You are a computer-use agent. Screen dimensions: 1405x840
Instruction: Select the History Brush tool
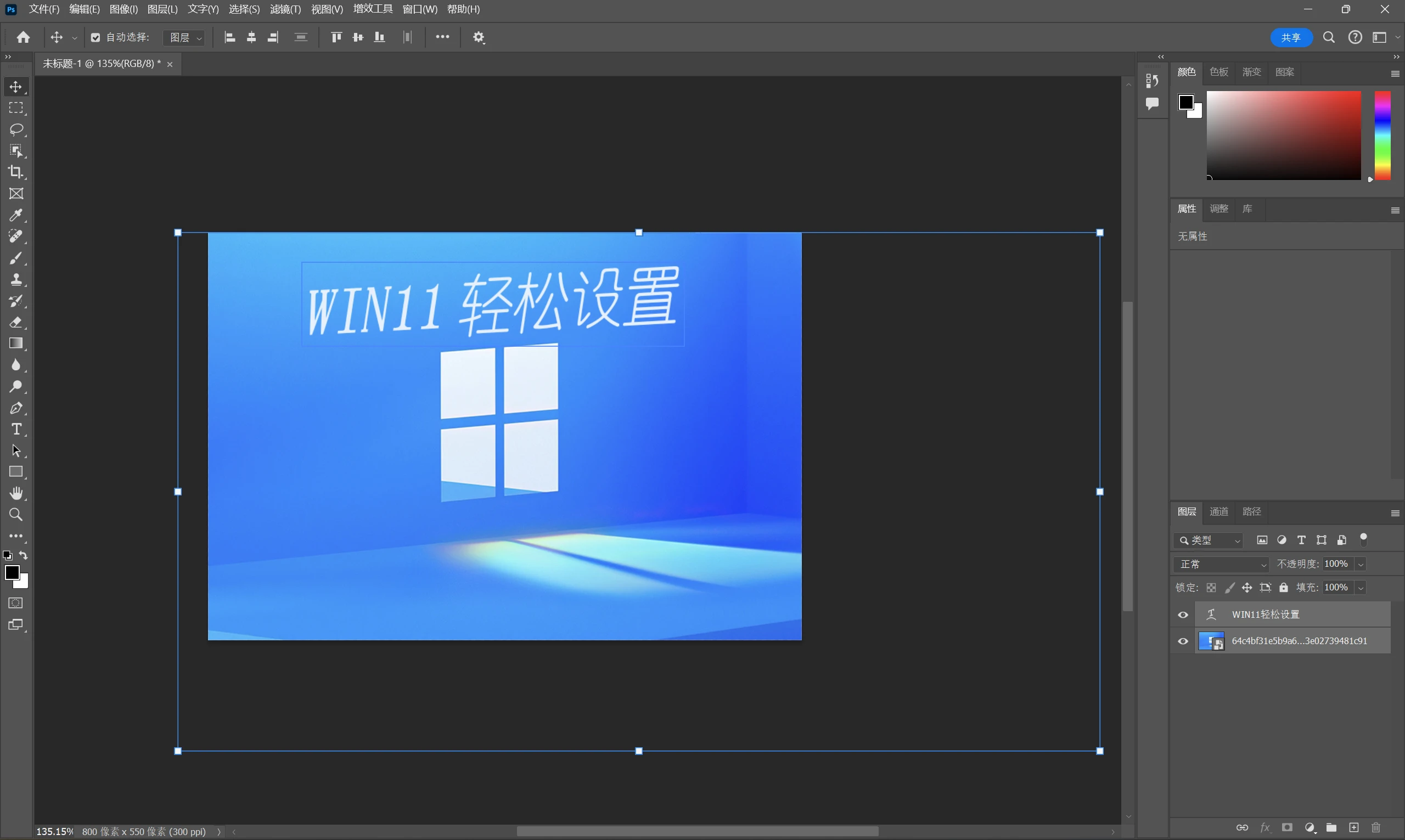tap(16, 301)
